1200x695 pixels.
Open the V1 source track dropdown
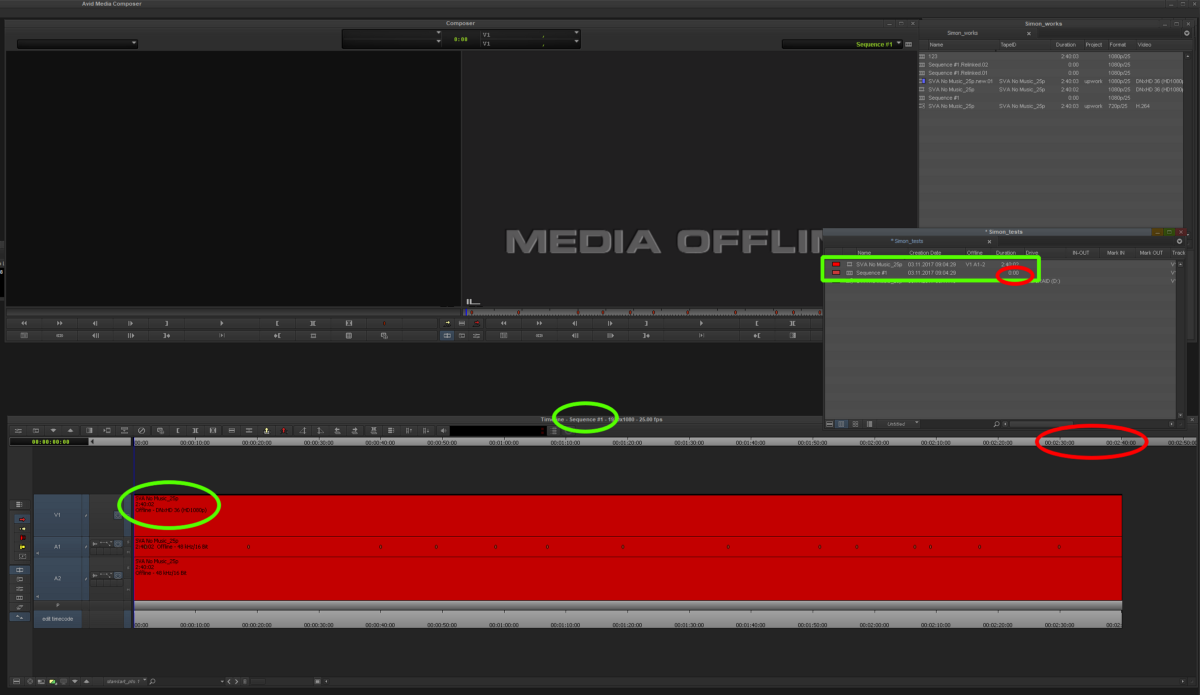click(576, 34)
